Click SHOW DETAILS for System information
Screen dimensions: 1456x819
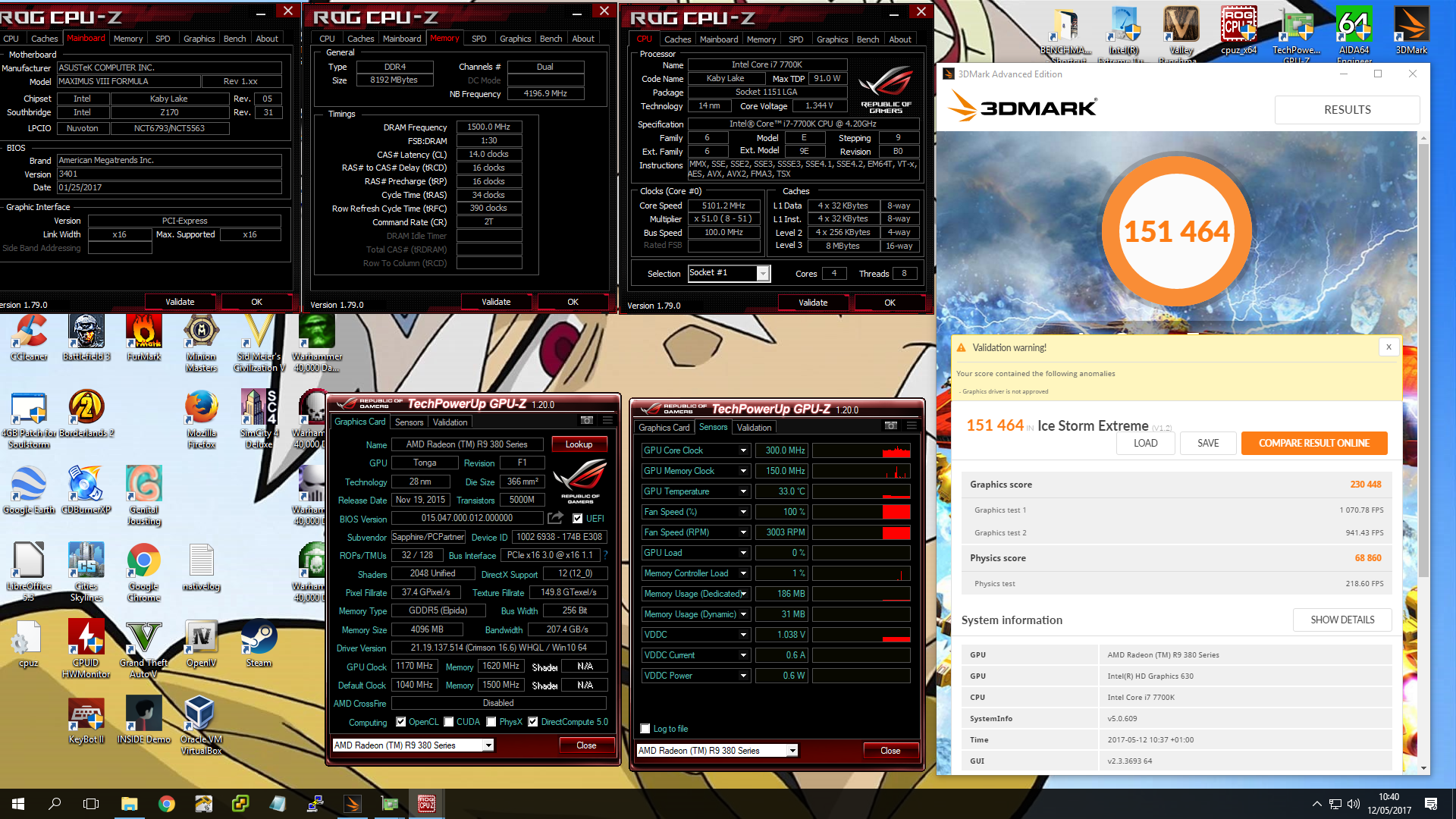(1342, 620)
